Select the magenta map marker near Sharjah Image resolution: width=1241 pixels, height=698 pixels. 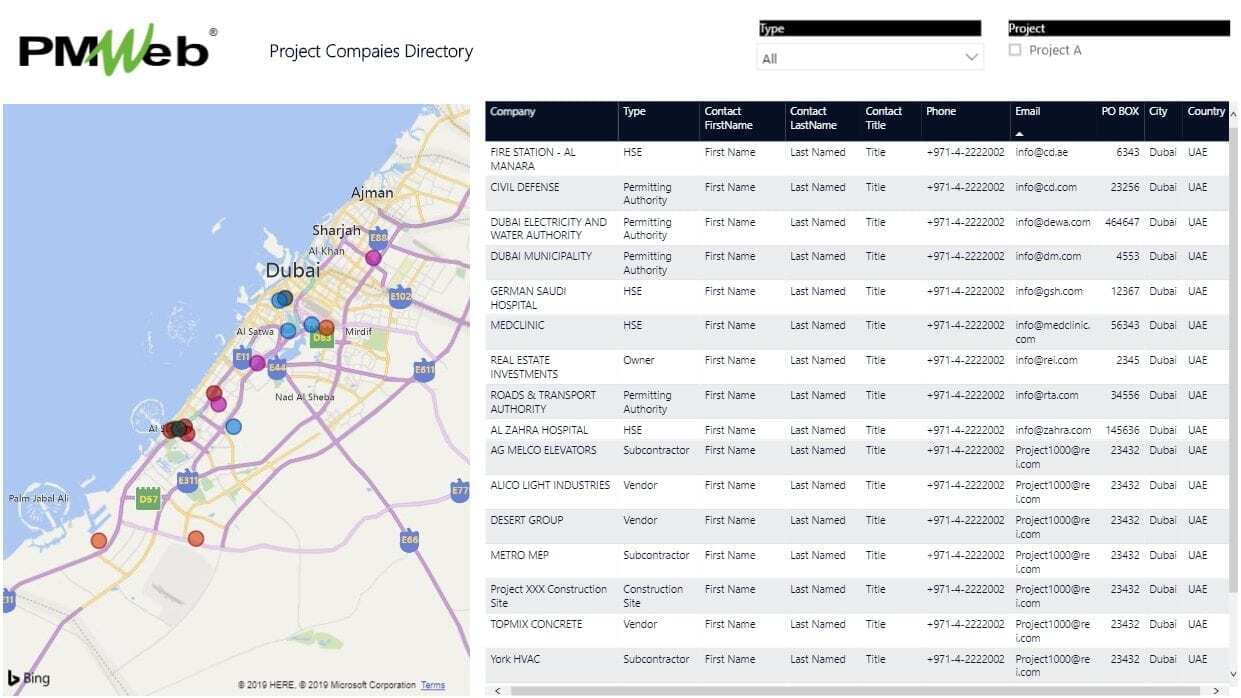click(x=373, y=258)
